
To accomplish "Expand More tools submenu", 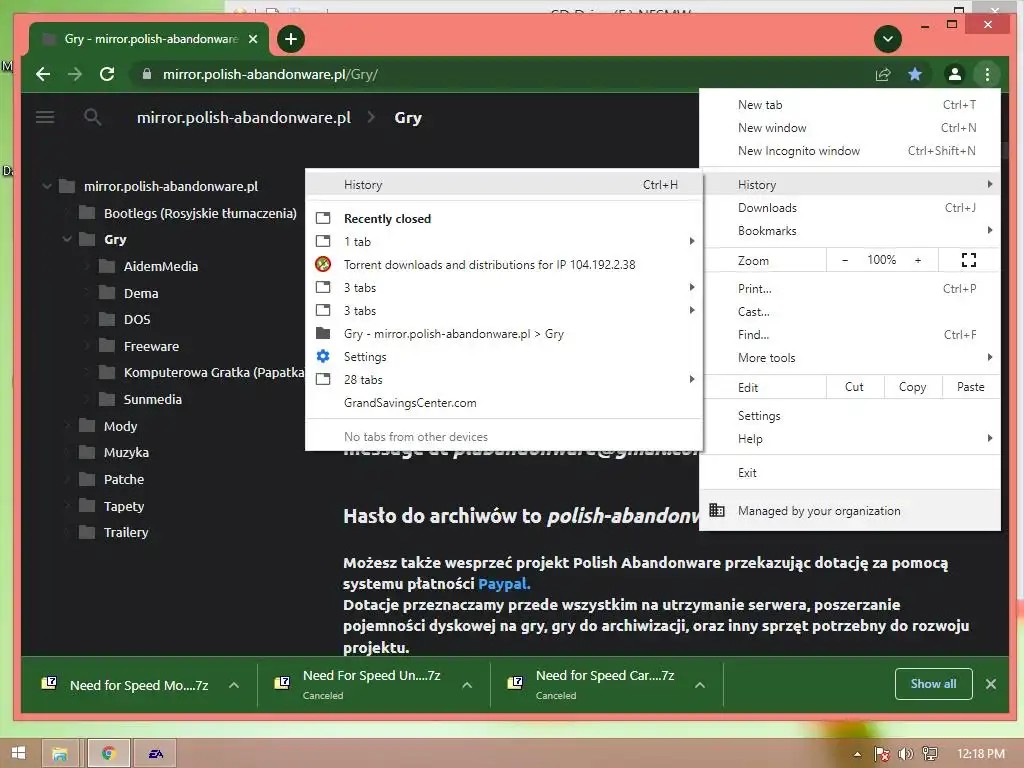I will (850, 357).
